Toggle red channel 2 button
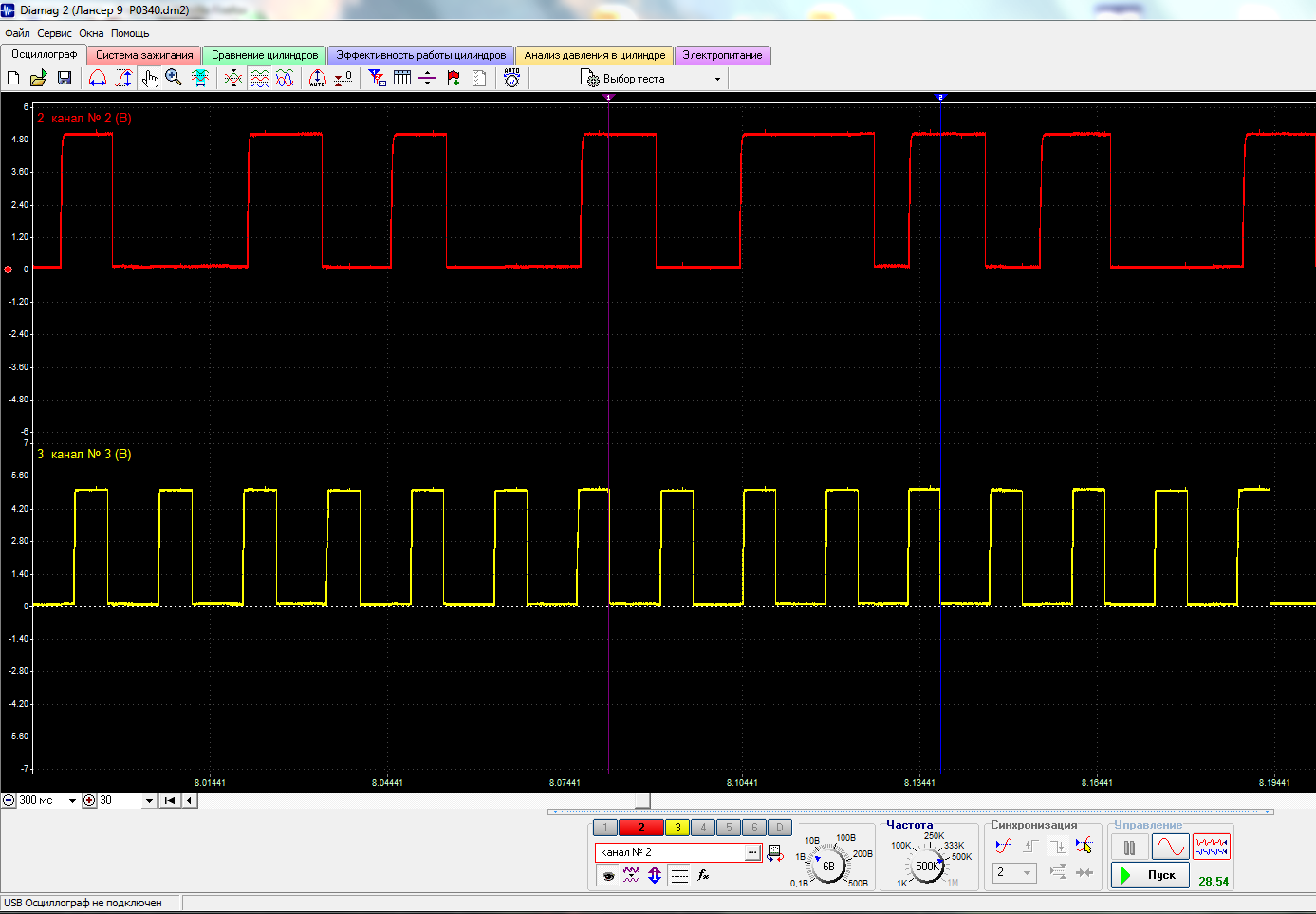 [640, 828]
